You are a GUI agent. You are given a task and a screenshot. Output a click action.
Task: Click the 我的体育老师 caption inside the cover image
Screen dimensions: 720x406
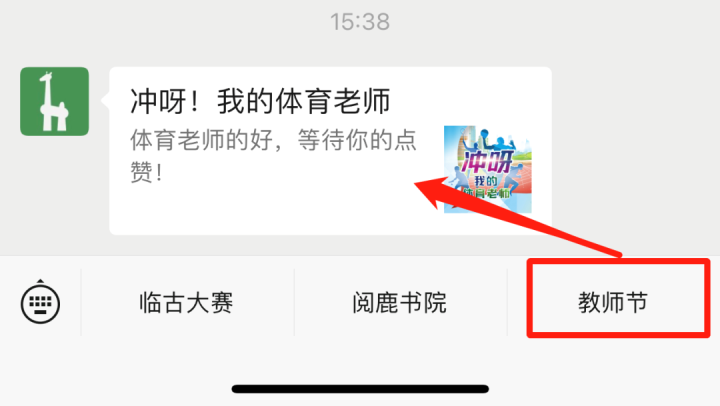point(486,187)
